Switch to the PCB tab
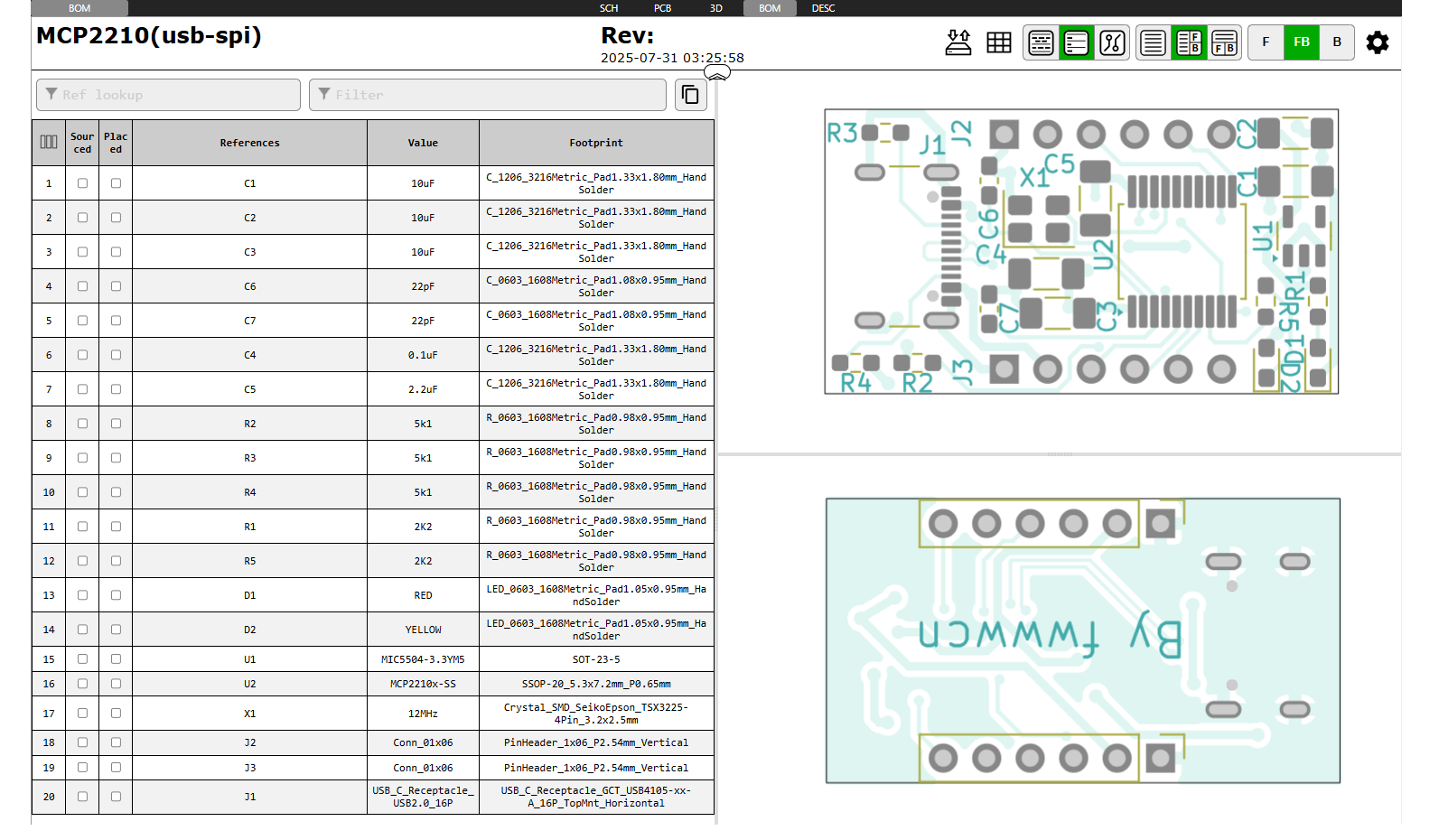Viewport: 1439px width, 840px height. (x=663, y=8)
